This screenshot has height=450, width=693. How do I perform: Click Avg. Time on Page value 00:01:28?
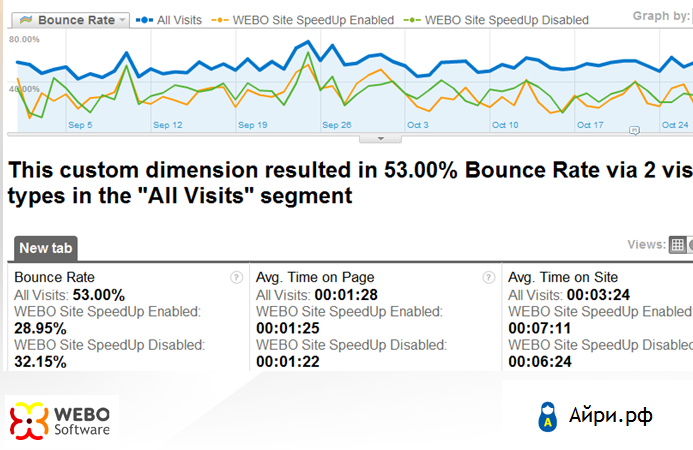point(346,295)
